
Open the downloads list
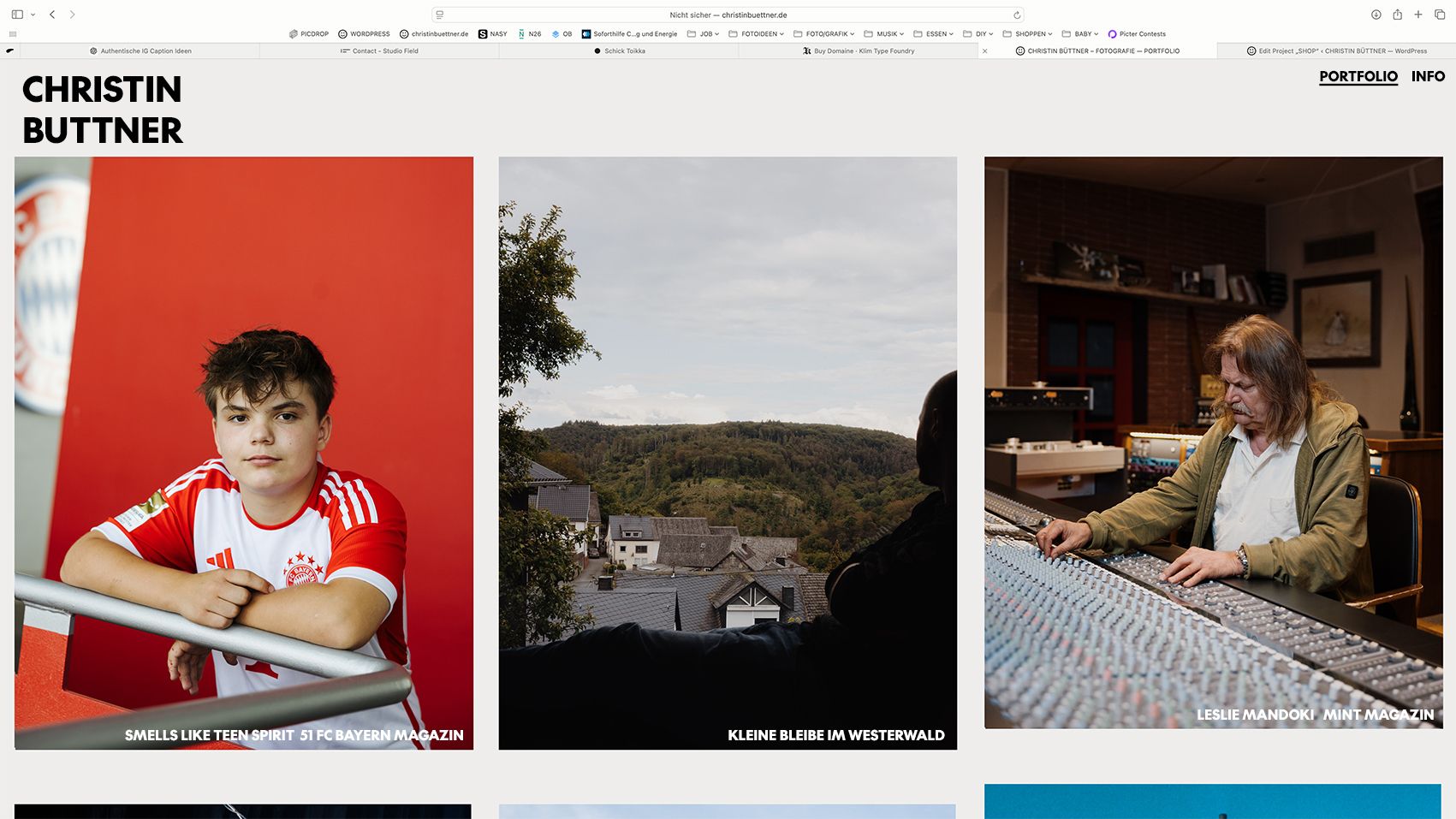(x=1376, y=15)
